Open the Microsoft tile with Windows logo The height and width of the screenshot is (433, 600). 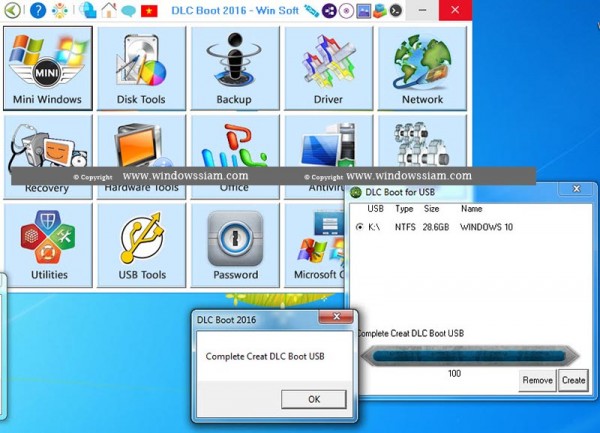(x=315, y=245)
